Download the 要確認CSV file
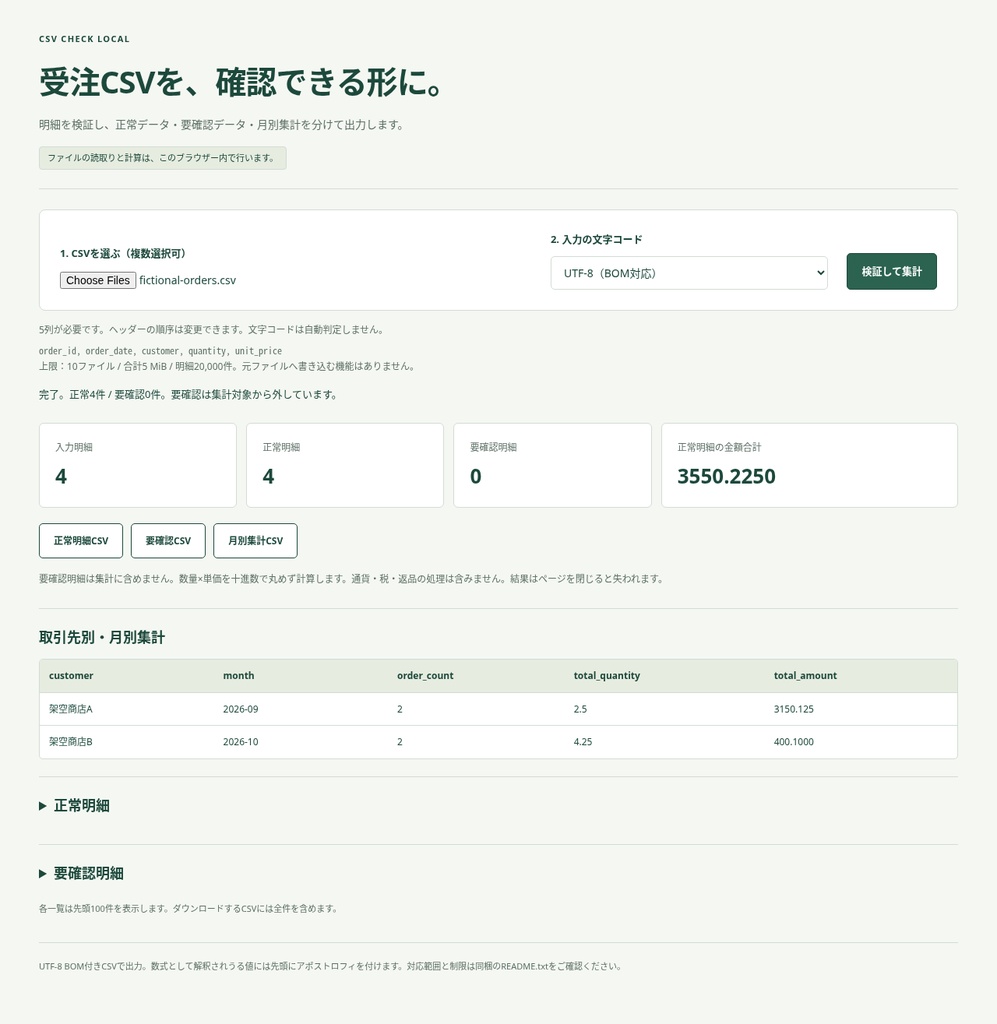 (x=168, y=541)
